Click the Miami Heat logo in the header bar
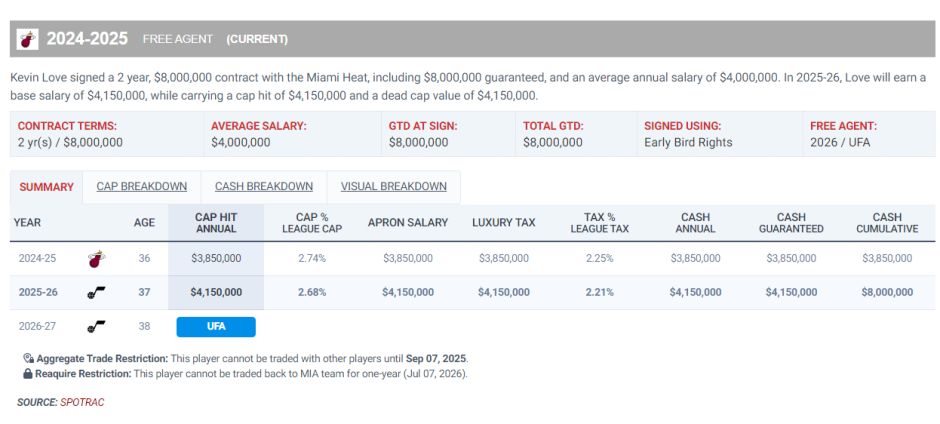Viewport: 940px width, 424px height. point(28,39)
